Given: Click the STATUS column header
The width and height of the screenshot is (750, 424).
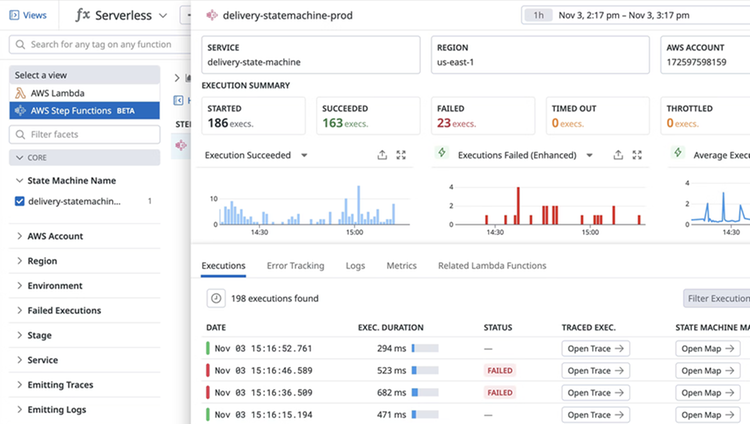Looking at the screenshot, I should coord(497,327).
